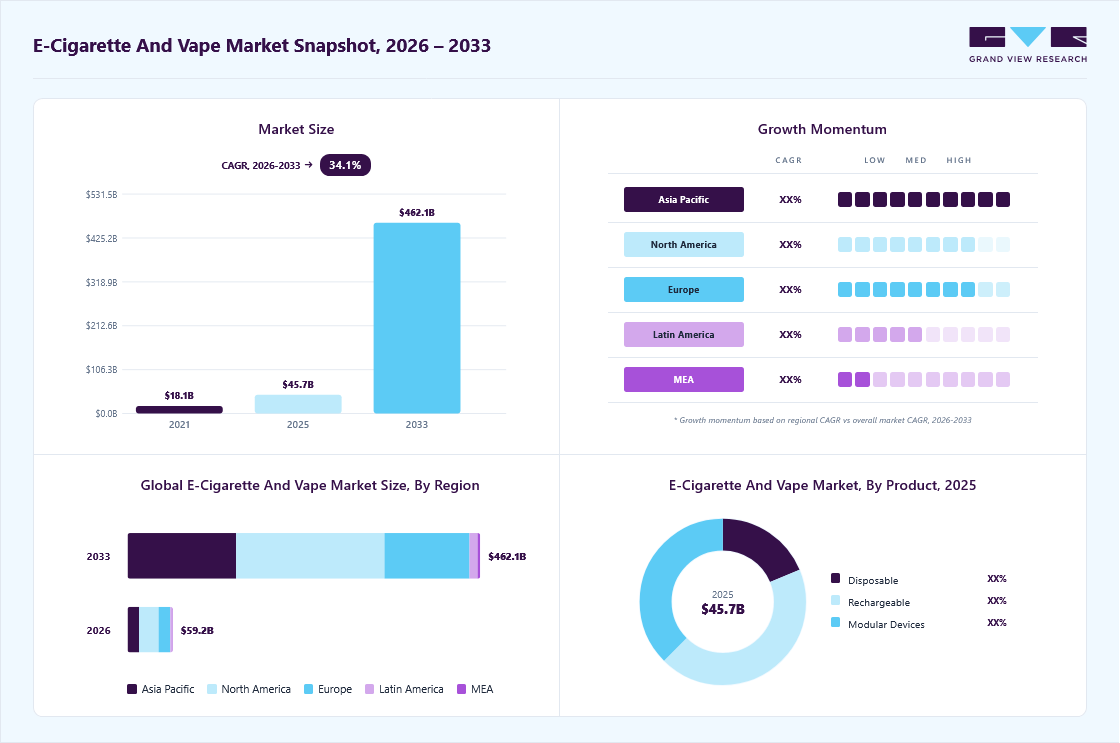This screenshot has width=1120, height=743.
Task: Click the Asia Pacific momentum indicator squares
Action: 924,199
